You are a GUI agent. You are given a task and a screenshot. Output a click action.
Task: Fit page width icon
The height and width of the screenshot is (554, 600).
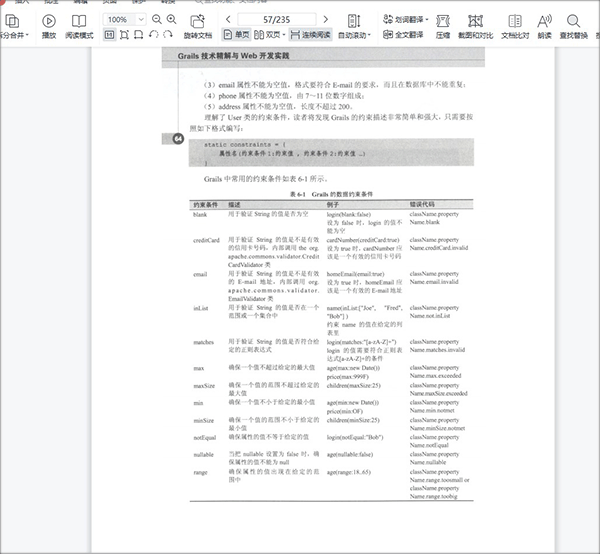(x=139, y=35)
